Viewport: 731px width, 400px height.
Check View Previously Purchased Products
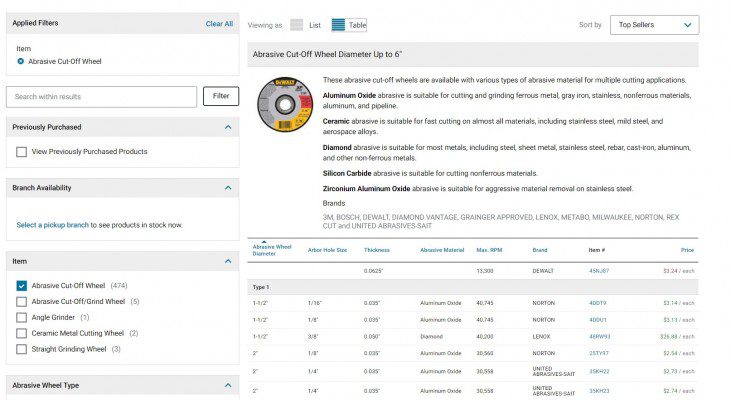click(x=22, y=152)
